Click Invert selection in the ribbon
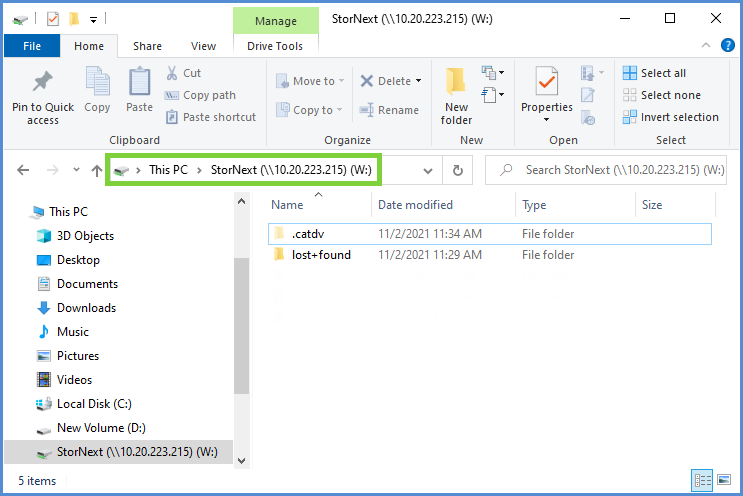 [x=671, y=117]
